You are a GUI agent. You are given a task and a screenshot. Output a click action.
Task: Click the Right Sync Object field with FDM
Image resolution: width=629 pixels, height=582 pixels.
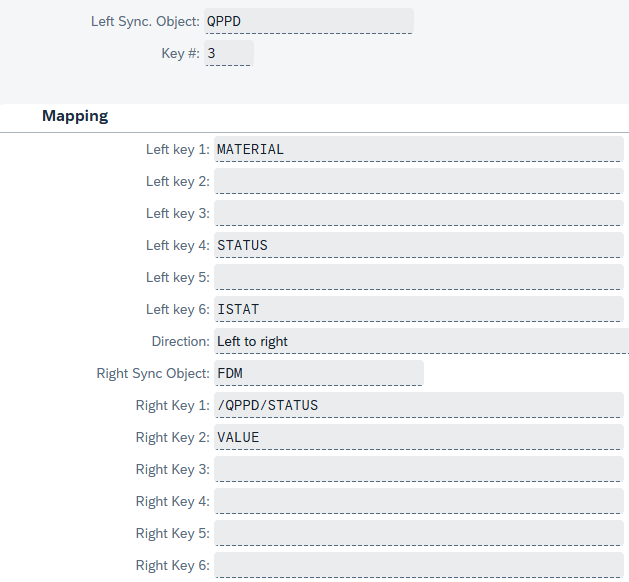[x=318, y=373]
